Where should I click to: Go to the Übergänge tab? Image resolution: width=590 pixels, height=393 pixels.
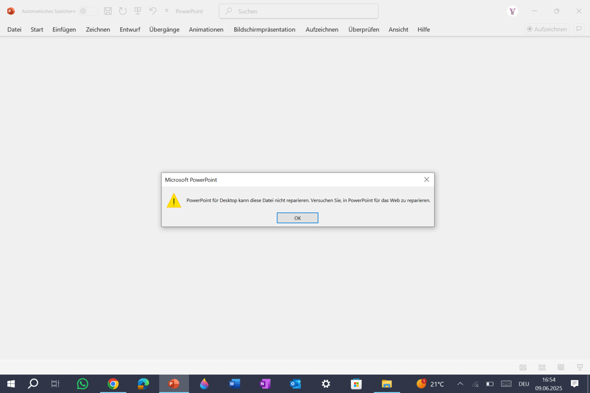click(164, 29)
